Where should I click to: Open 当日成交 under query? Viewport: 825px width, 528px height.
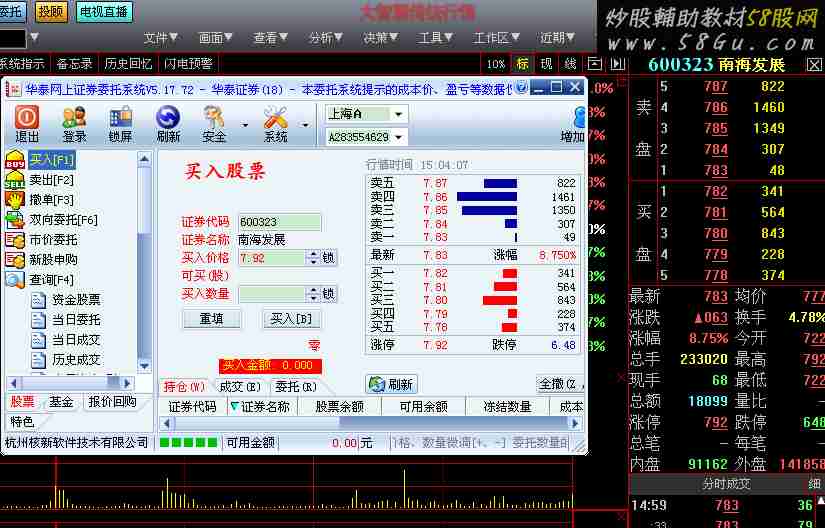pyautogui.click(x=76, y=340)
